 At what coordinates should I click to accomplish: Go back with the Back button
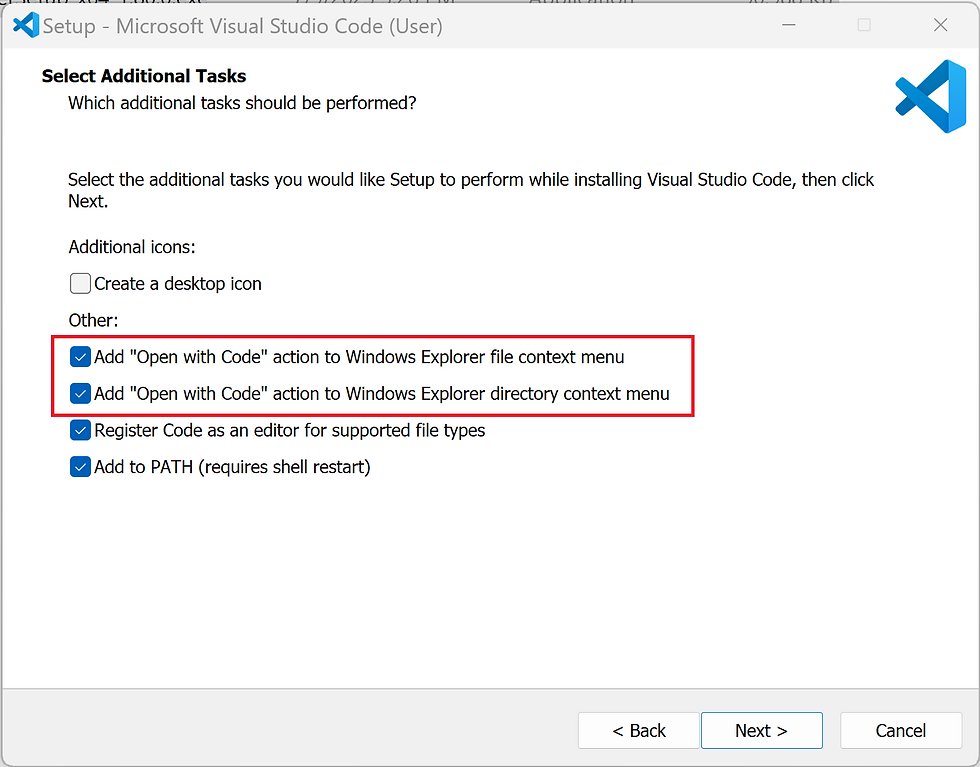[639, 731]
